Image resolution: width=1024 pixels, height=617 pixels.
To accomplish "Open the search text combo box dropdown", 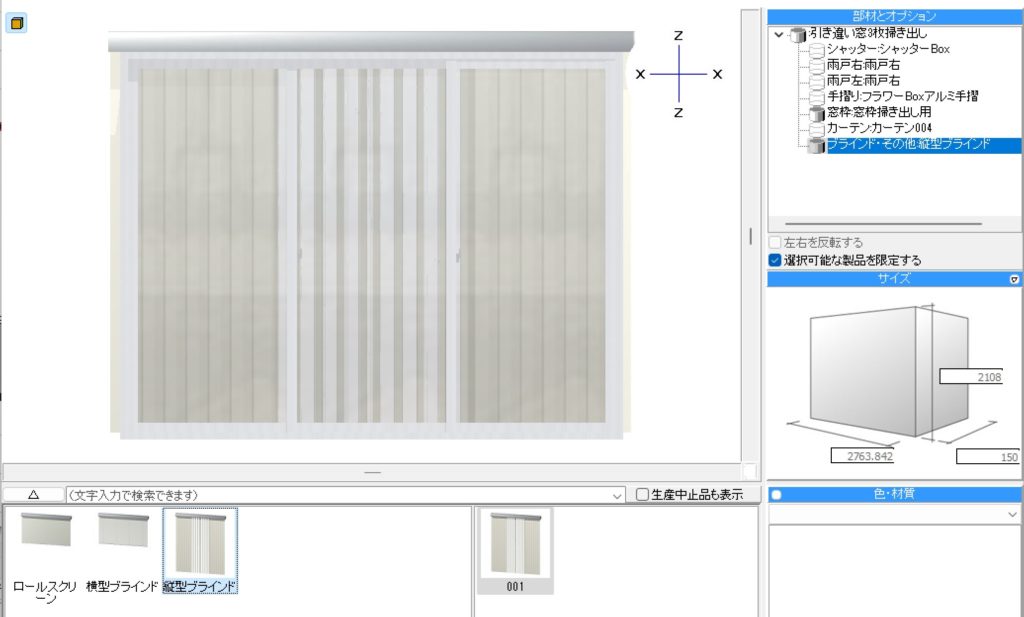I will pyautogui.click(x=618, y=495).
